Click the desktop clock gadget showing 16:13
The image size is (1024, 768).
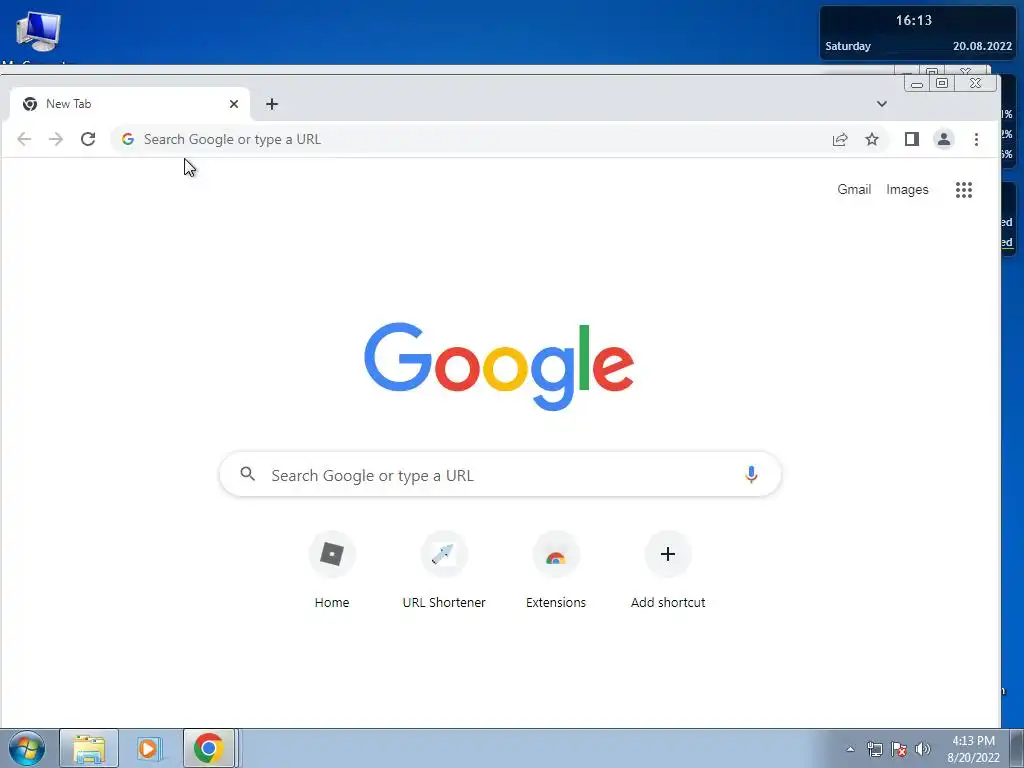point(917,33)
